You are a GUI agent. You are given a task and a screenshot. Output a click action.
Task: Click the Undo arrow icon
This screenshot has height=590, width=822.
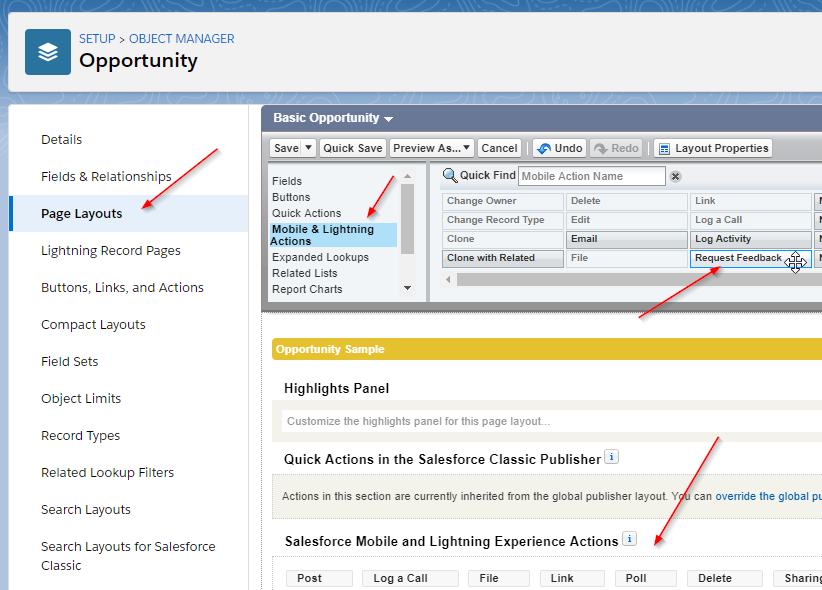544,148
